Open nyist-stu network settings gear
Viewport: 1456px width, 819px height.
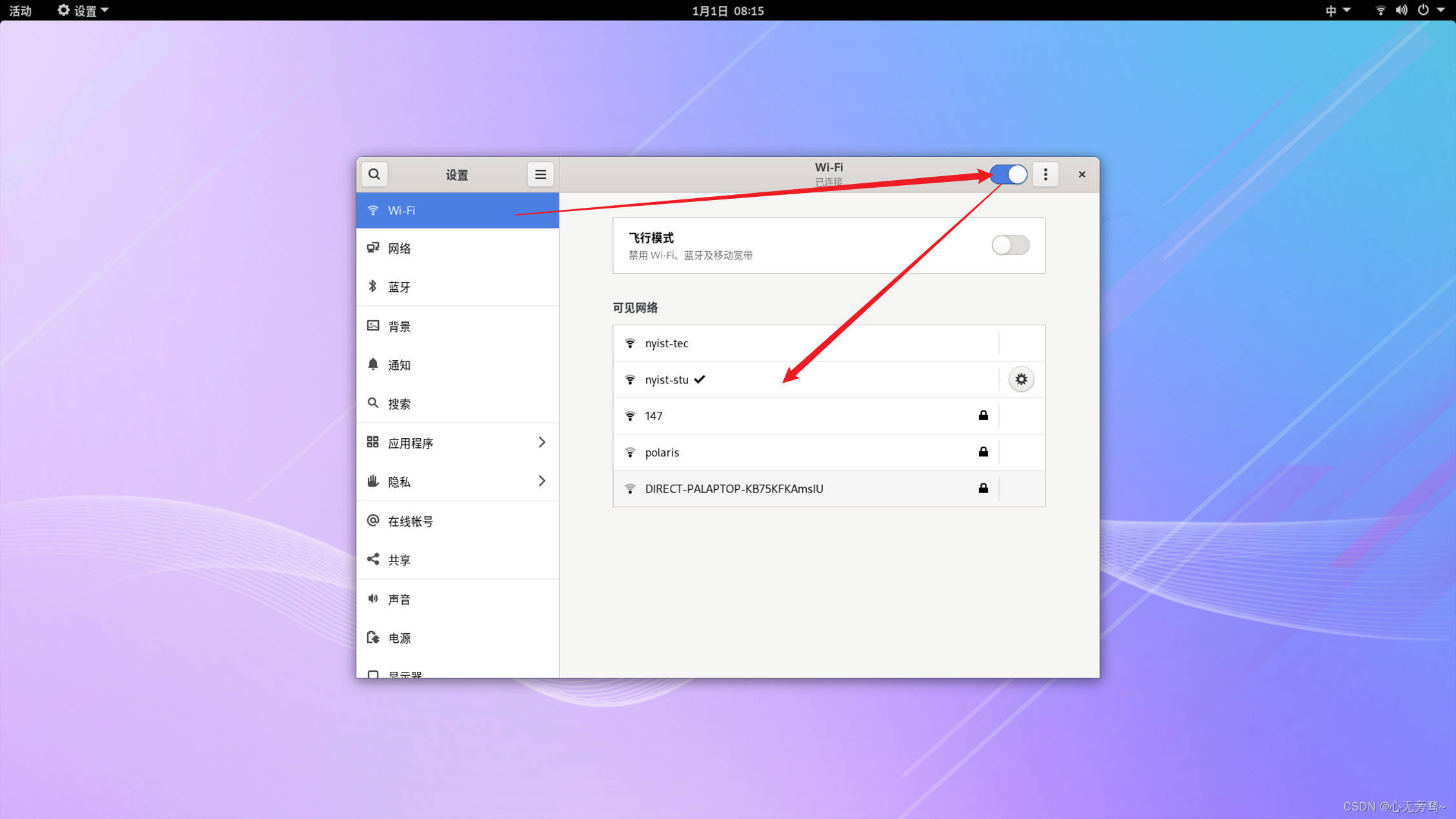[1021, 379]
